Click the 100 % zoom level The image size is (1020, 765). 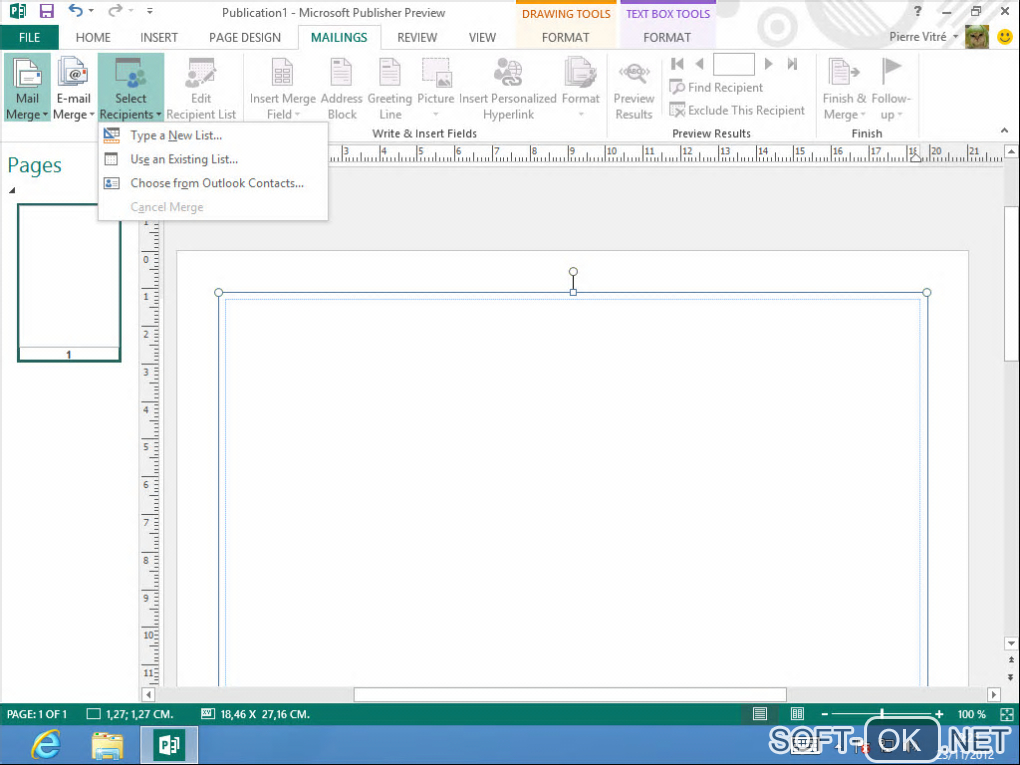[971, 714]
